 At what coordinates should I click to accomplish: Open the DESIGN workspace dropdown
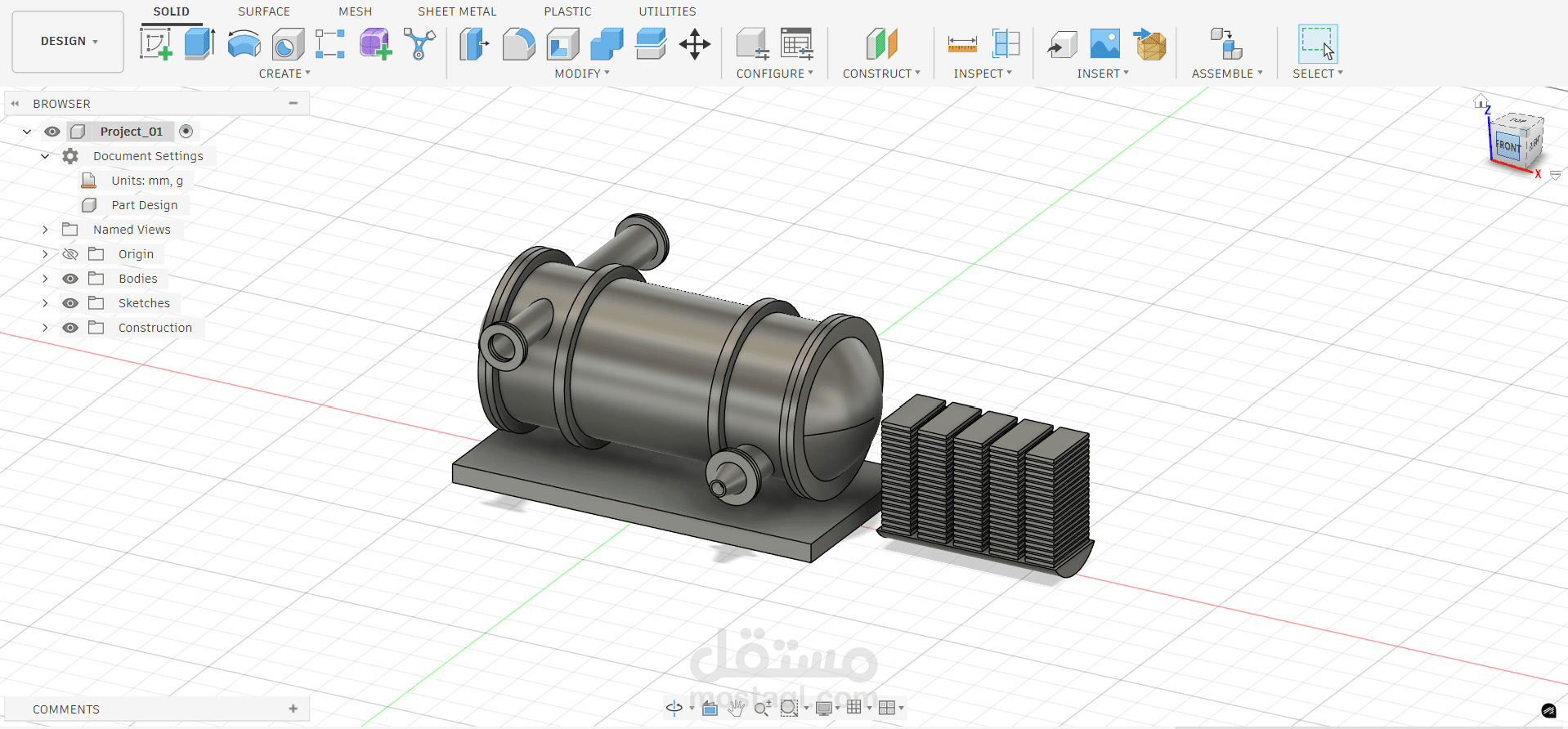pyautogui.click(x=68, y=42)
